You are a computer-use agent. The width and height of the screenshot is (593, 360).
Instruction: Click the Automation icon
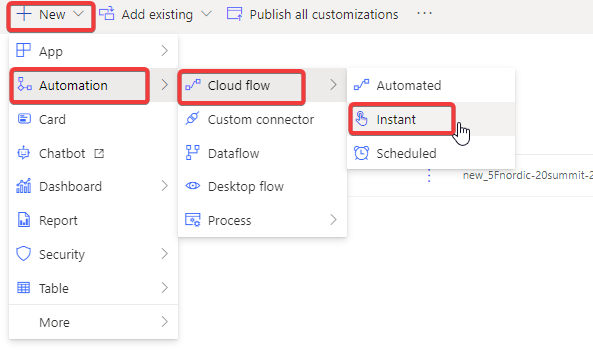pos(24,85)
